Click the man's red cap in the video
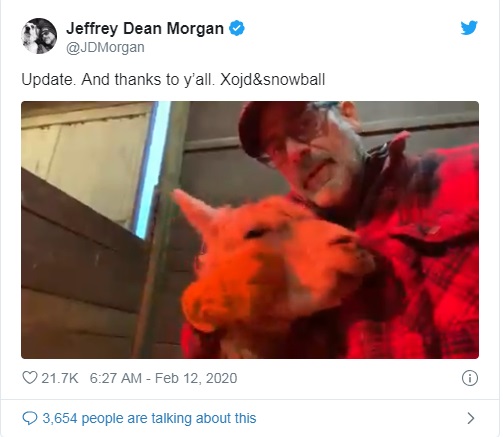This screenshot has height=437, width=503. tap(270, 127)
